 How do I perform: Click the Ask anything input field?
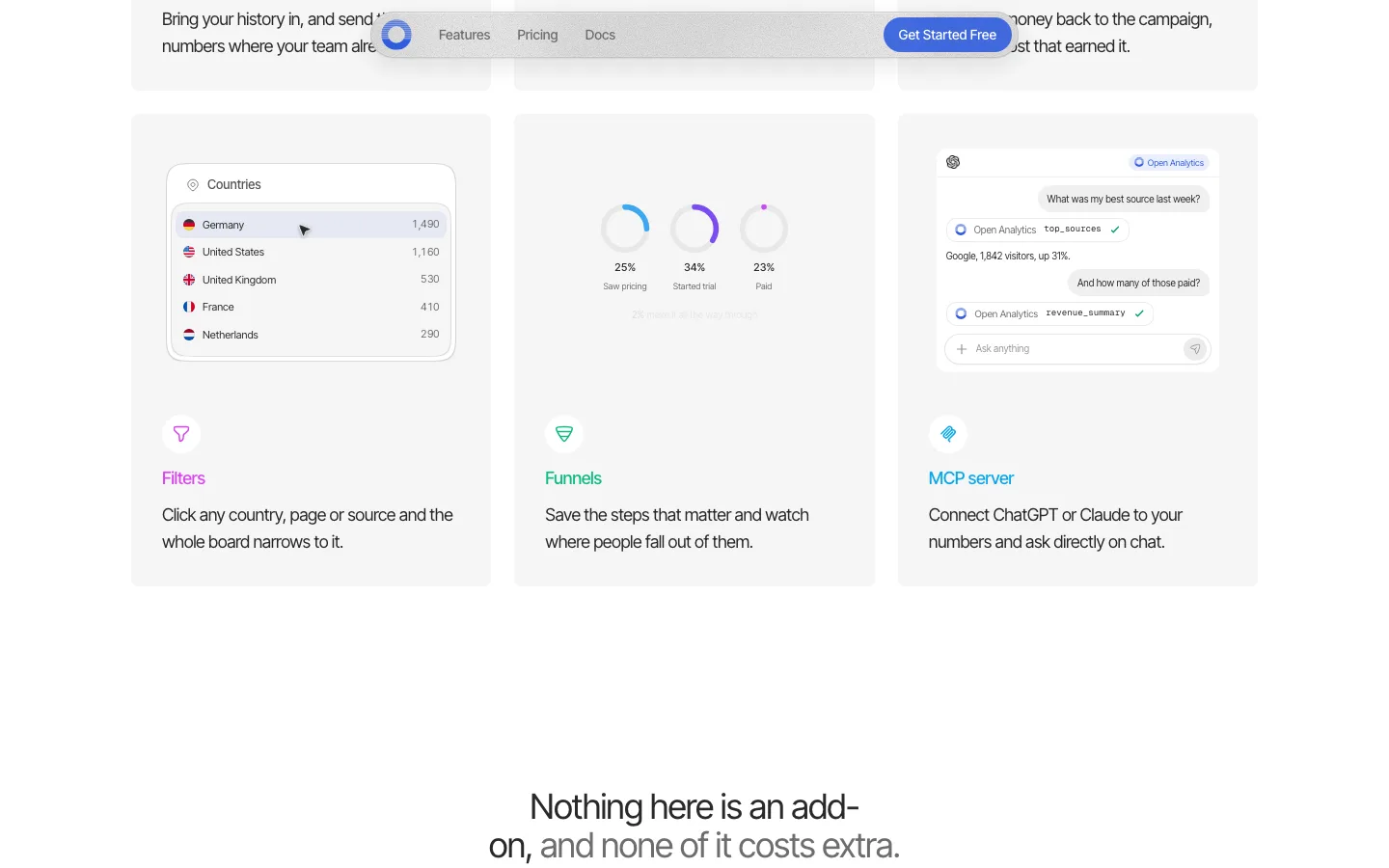coord(1077,349)
